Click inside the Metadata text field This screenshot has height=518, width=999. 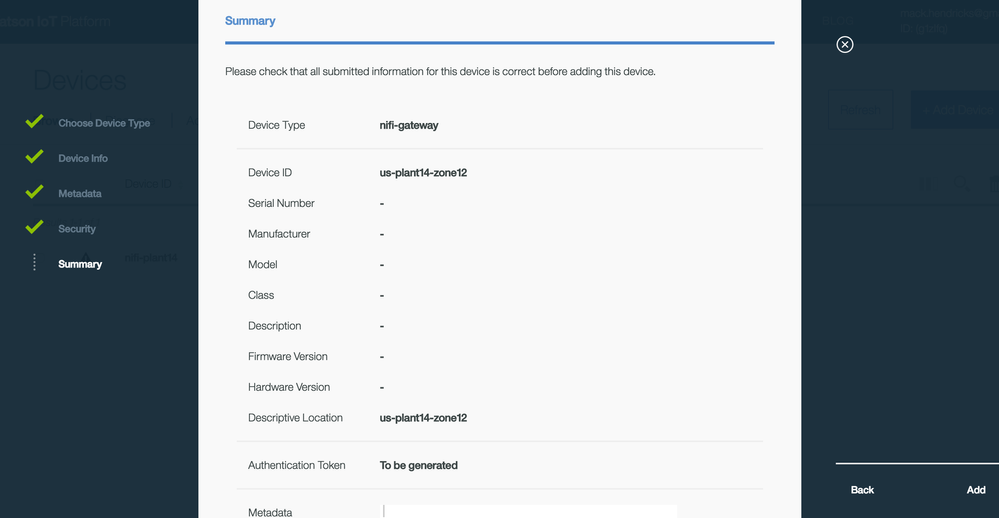point(530,511)
